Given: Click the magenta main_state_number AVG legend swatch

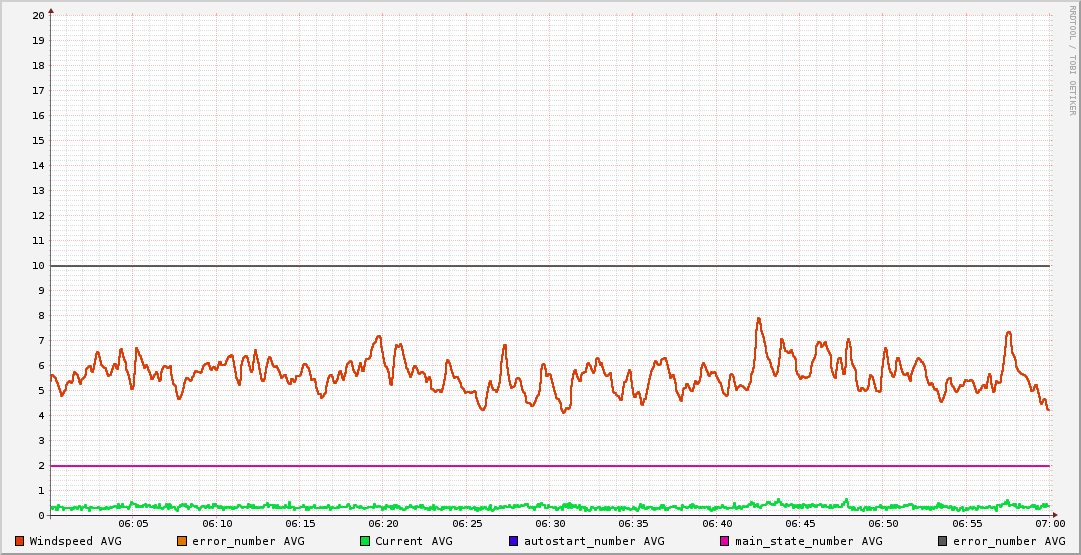Looking at the screenshot, I should (725, 541).
